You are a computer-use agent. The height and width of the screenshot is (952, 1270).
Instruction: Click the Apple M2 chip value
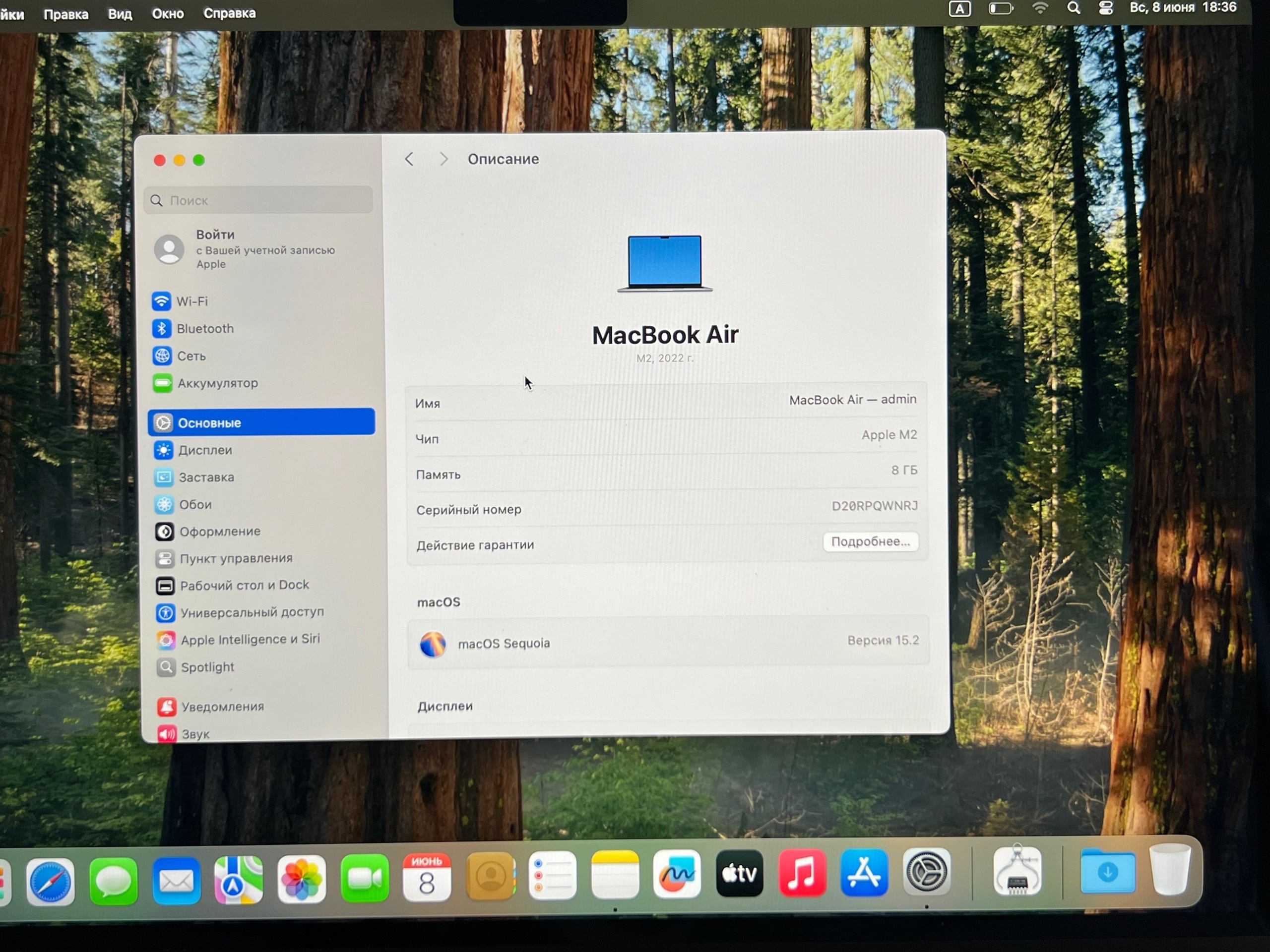(889, 435)
